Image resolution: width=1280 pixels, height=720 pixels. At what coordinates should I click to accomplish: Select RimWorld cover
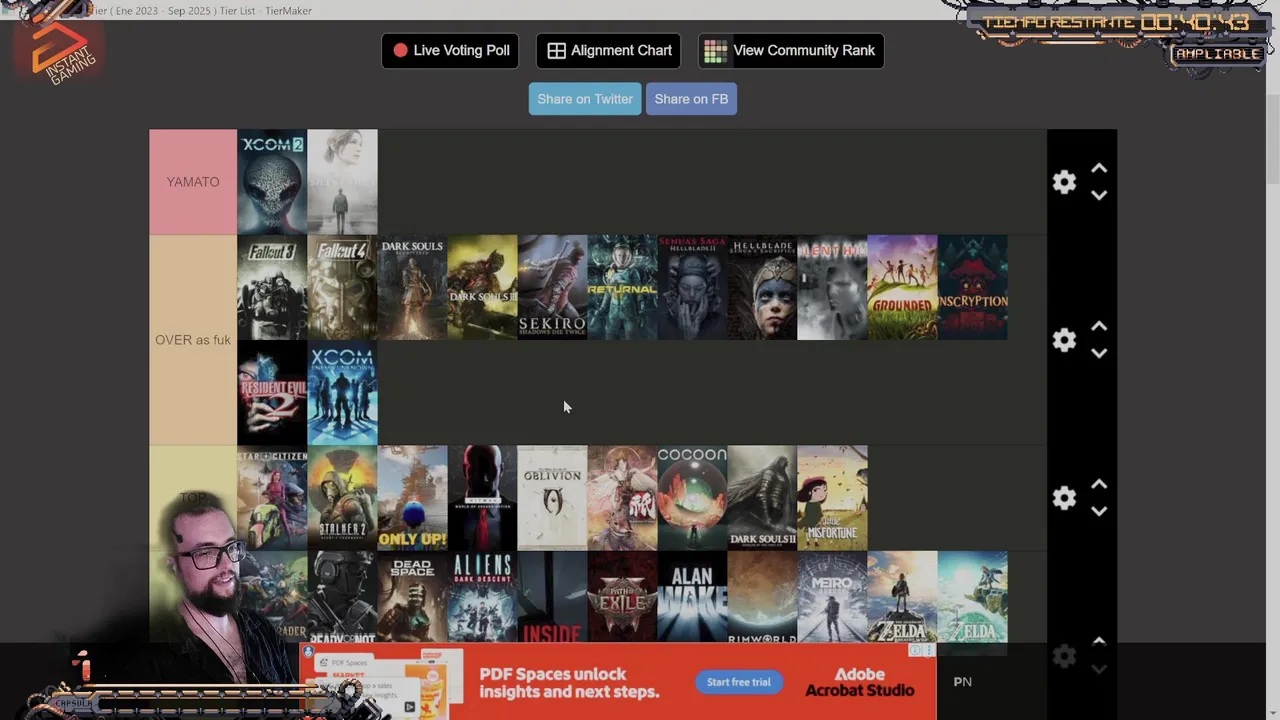[762, 597]
